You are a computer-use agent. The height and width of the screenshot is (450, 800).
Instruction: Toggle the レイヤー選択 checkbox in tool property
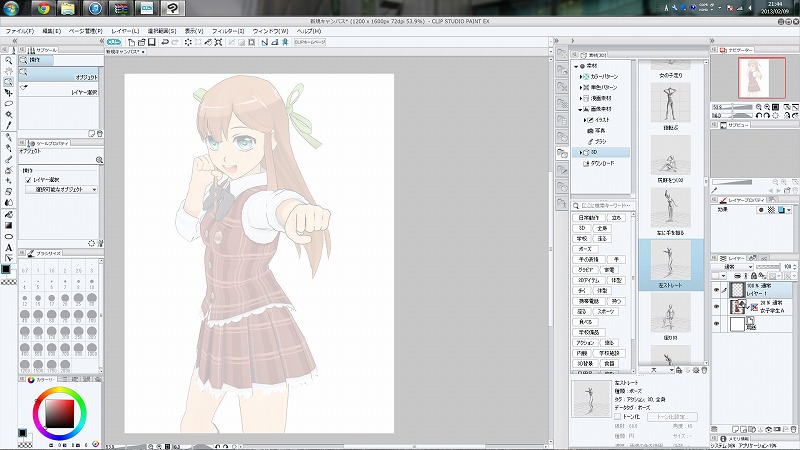tap(29, 179)
